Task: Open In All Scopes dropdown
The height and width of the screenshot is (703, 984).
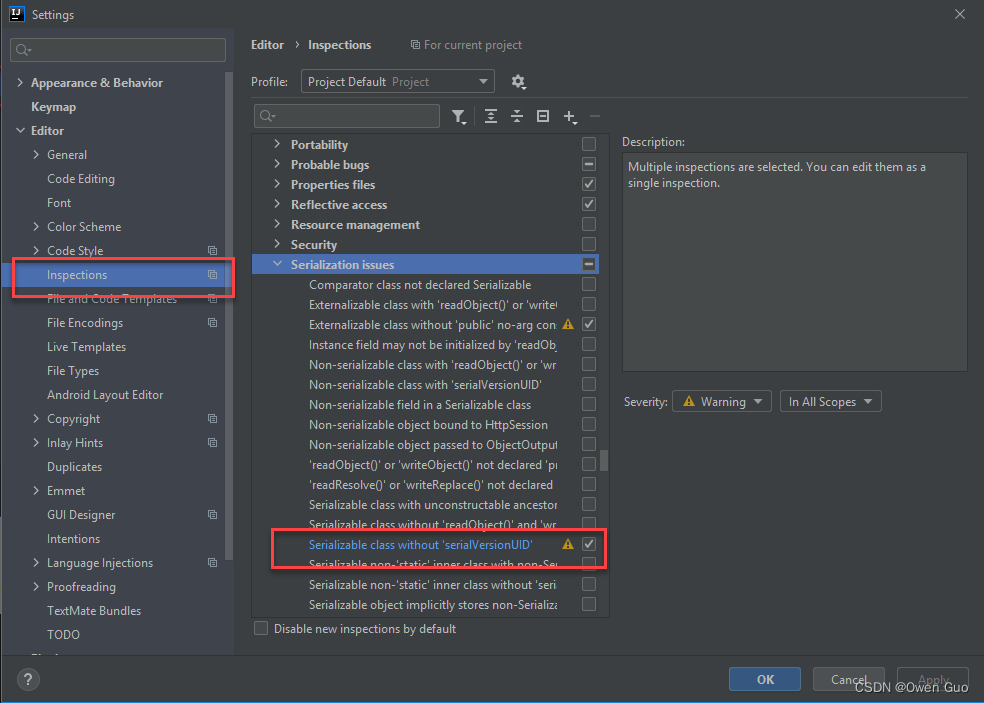Action: (x=830, y=402)
